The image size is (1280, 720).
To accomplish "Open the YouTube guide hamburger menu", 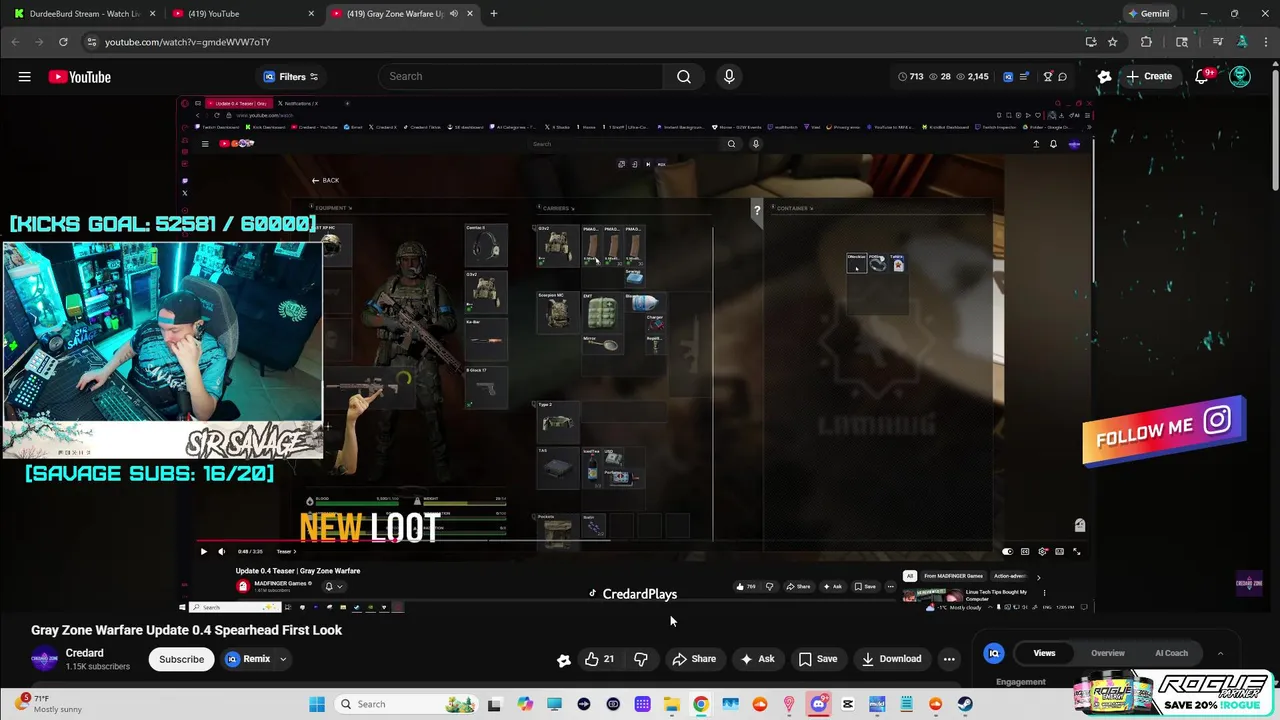I will click(24, 77).
